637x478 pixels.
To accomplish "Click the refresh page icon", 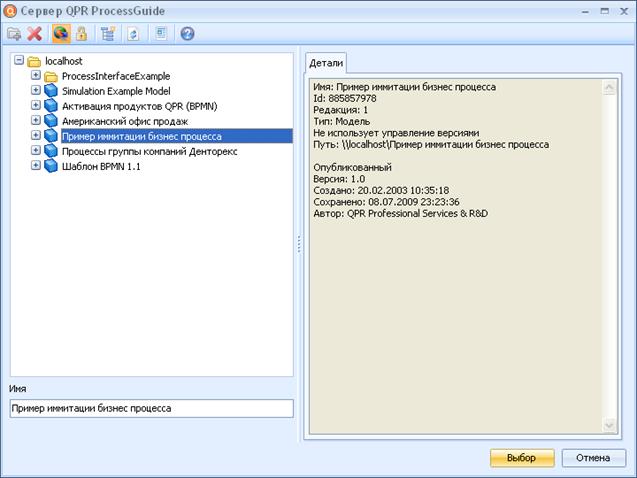I will (133, 34).
